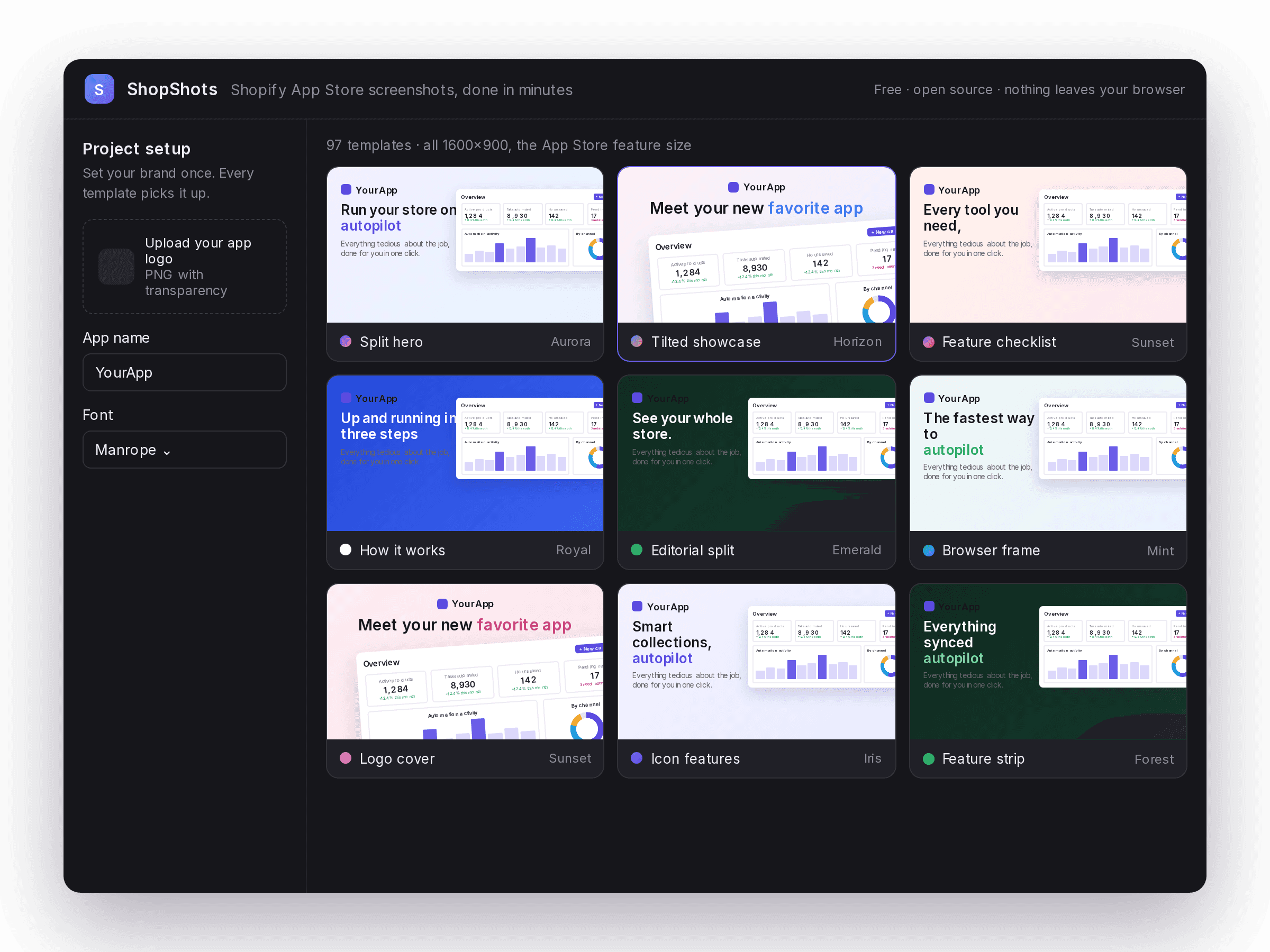Viewport: 1270px width, 952px height.
Task: Click the Iris color dot on Icon features
Action: (637, 758)
